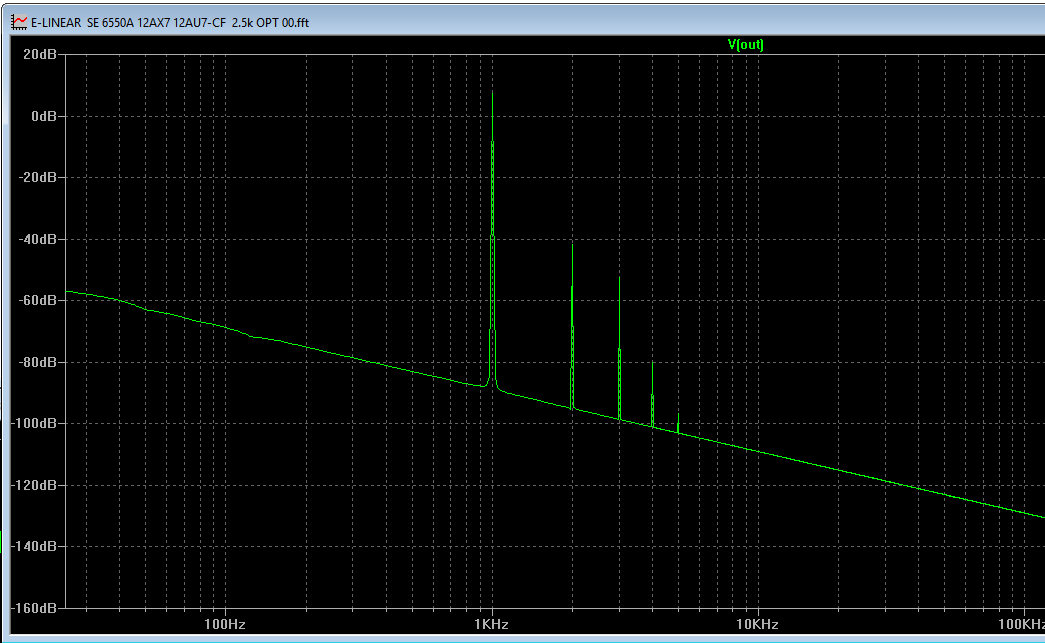Click the 100Hz frequency axis label

point(225,625)
